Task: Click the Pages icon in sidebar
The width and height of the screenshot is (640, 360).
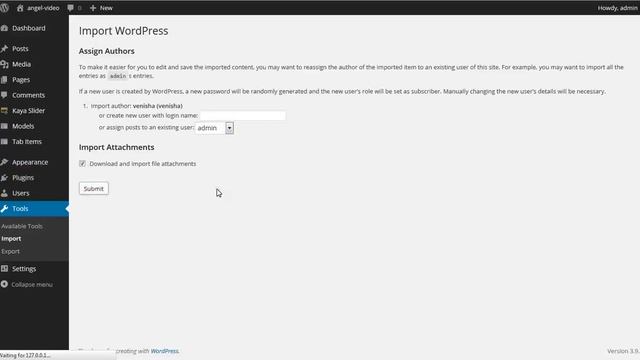Action: (x=4, y=80)
